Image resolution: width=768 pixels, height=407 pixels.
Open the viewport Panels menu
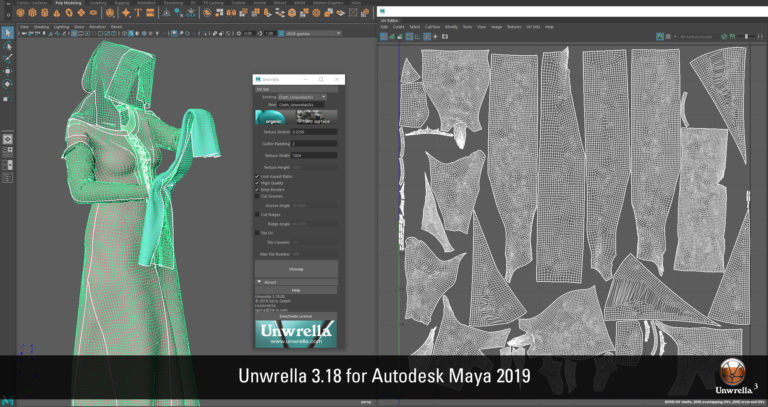[117, 26]
